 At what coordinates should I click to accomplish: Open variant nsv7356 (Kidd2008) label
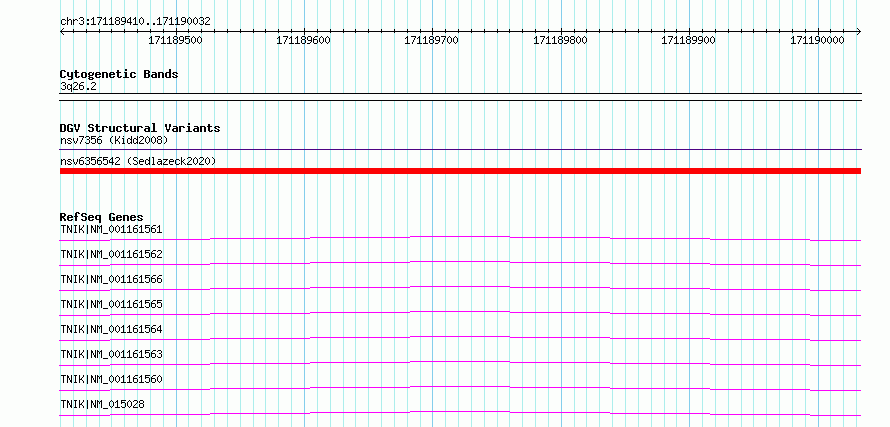tap(114, 140)
